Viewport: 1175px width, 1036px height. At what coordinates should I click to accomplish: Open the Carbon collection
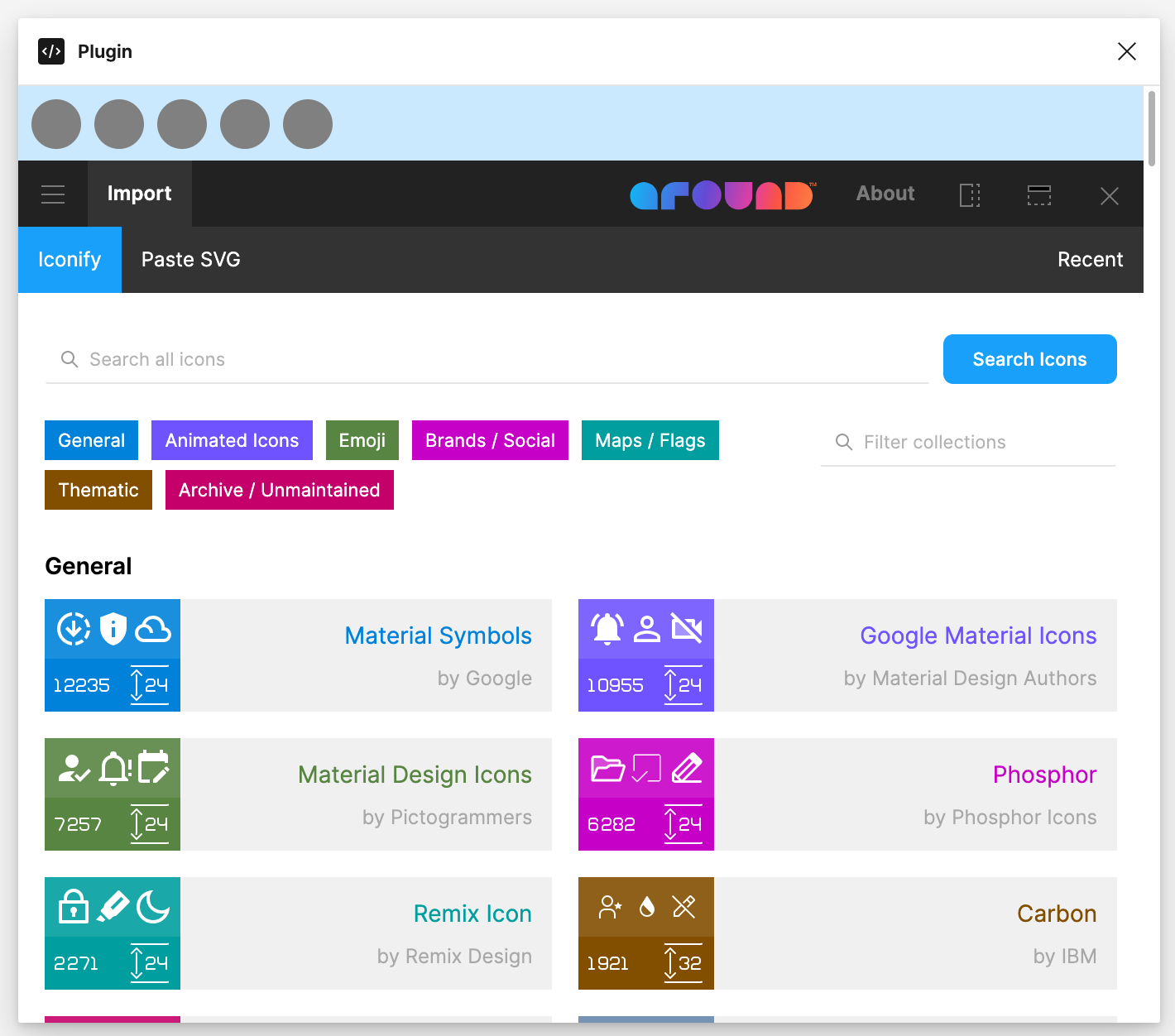pos(847,933)
